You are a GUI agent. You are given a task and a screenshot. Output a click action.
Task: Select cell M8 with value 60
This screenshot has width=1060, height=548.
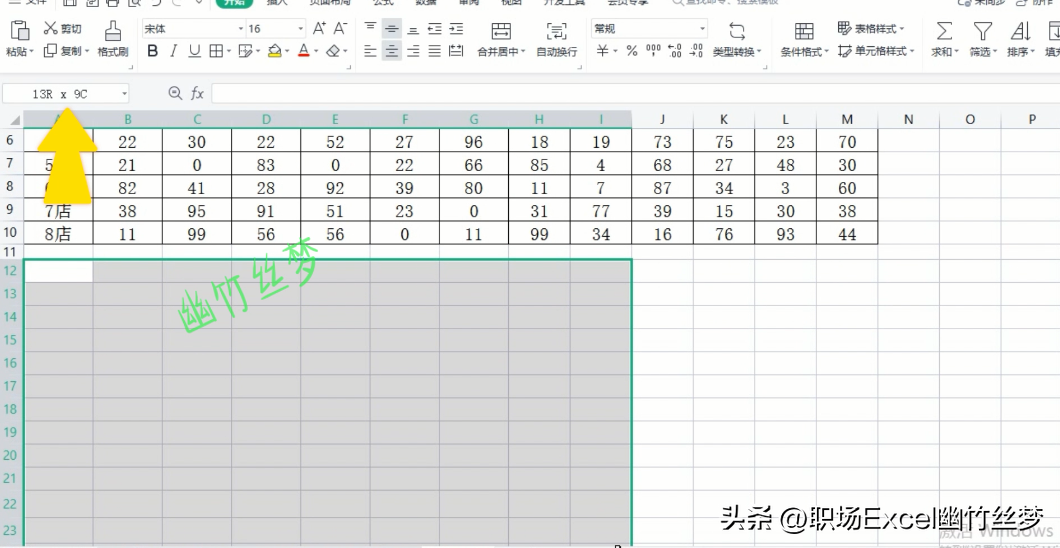(847, 189)
